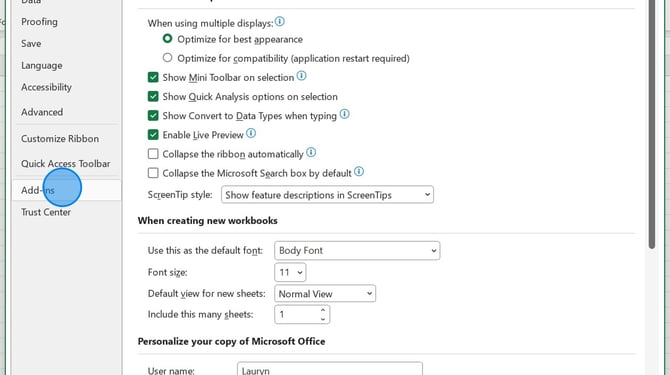670x375 pixels.
Task: Open Quick Access Toolbar settings
Action: (x=66, y=164)
